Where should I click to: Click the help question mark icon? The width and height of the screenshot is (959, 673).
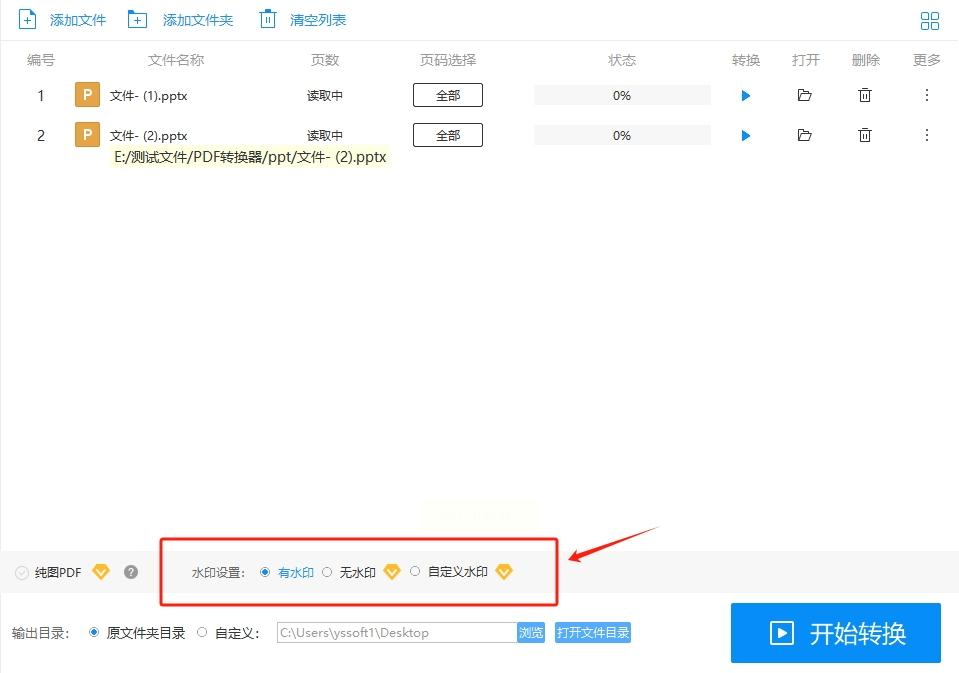[131, 572]
